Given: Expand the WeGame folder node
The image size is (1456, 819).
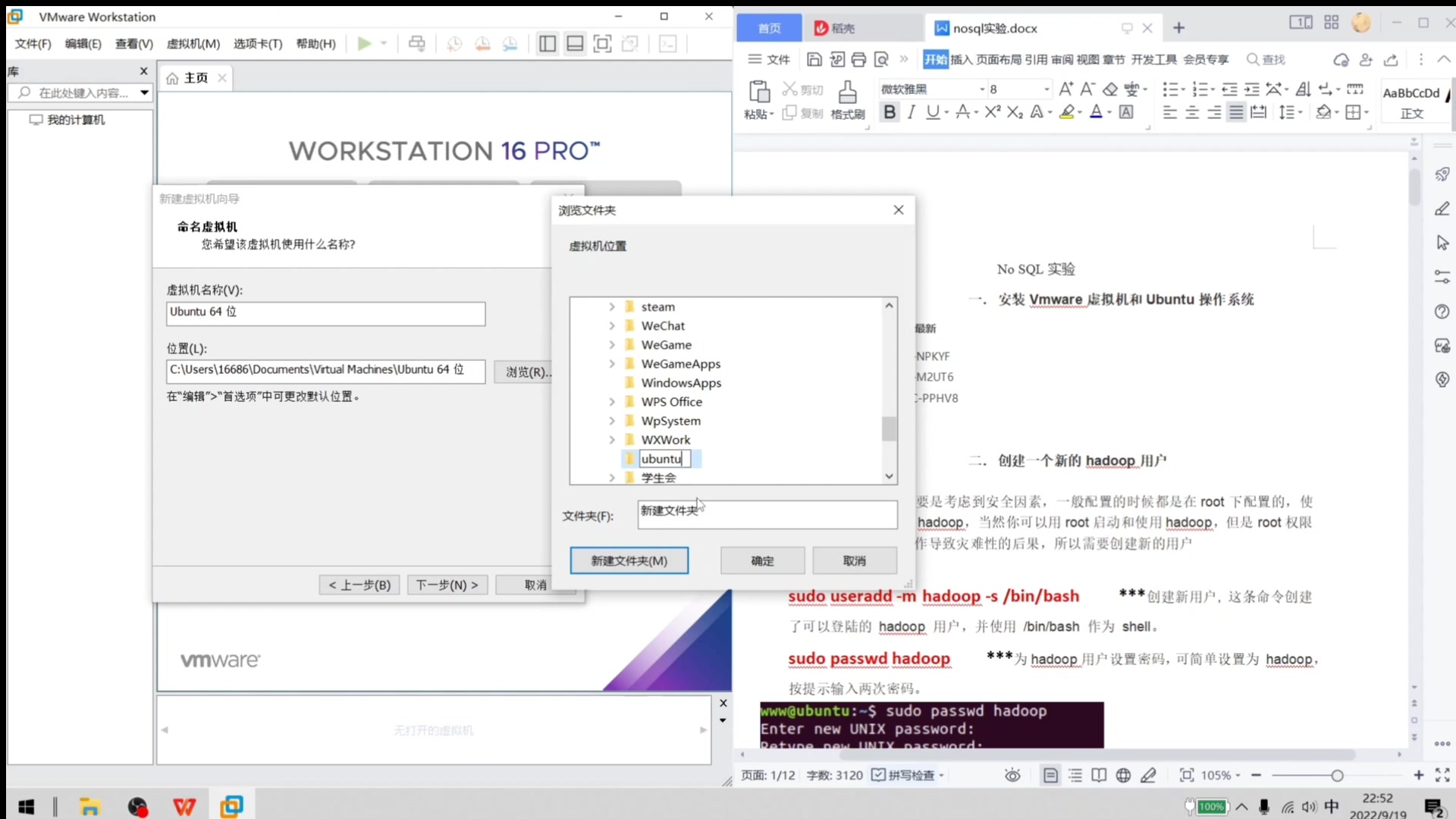Looking at the screenshot, I should coord(612,345).
